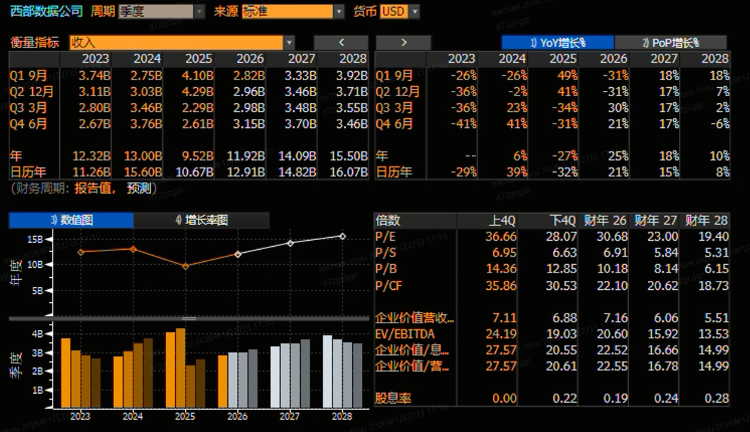The width and height of the screenshot is (750, 432).
Task: Open the 衡量指标 收入 metric selector
Action: [182, 43]
